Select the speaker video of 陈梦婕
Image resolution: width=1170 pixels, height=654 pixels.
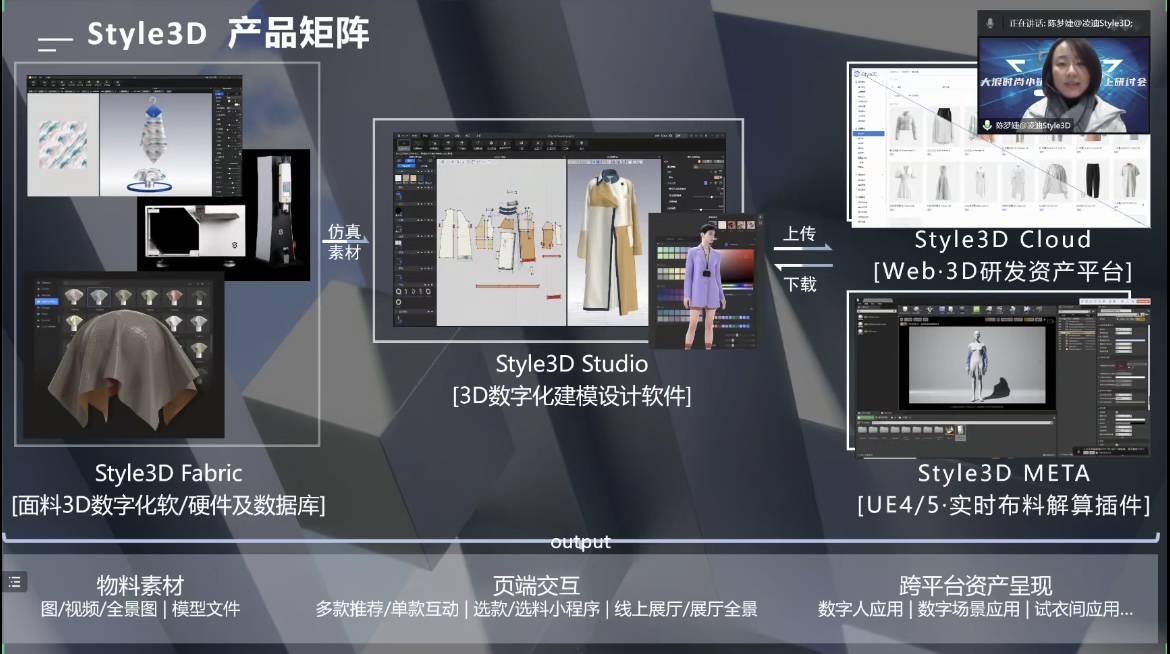(x=1064, y=85)
